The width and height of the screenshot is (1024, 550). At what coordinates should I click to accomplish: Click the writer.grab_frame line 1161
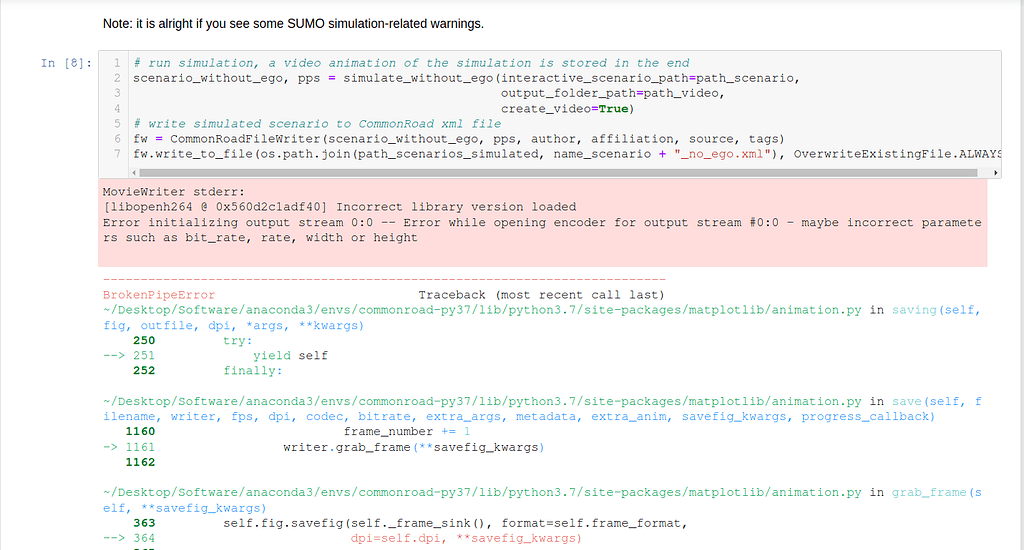point(413,447)
